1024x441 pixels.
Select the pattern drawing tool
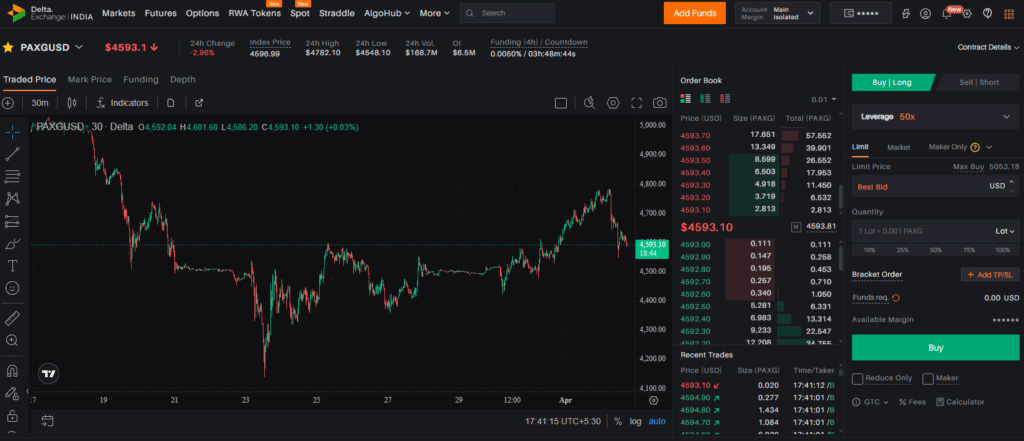[x=12, y=199]
